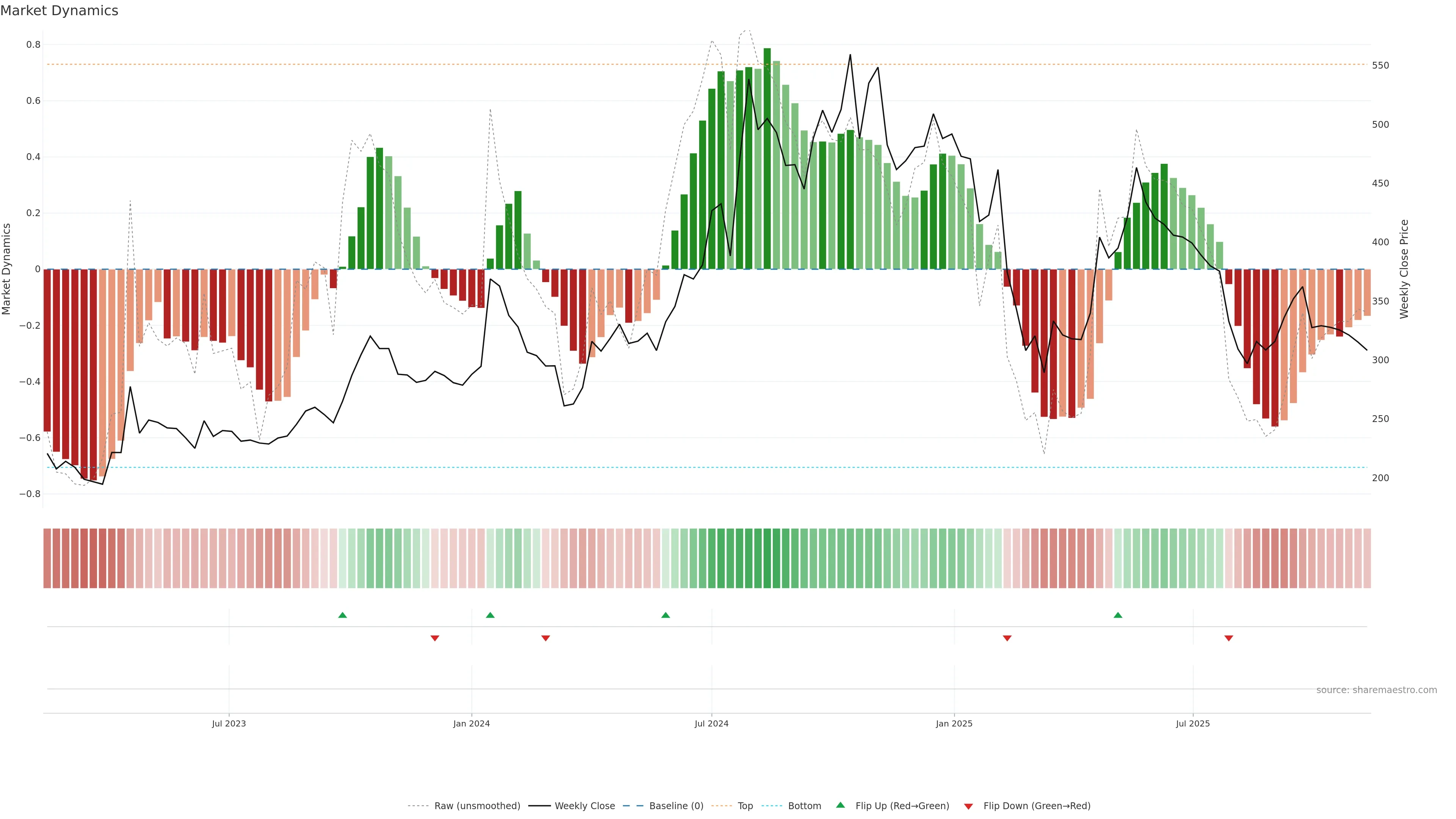The image size is (1456, 819).
Task: Toggle Weekly Close legend entry
Action: pos(584,806)
